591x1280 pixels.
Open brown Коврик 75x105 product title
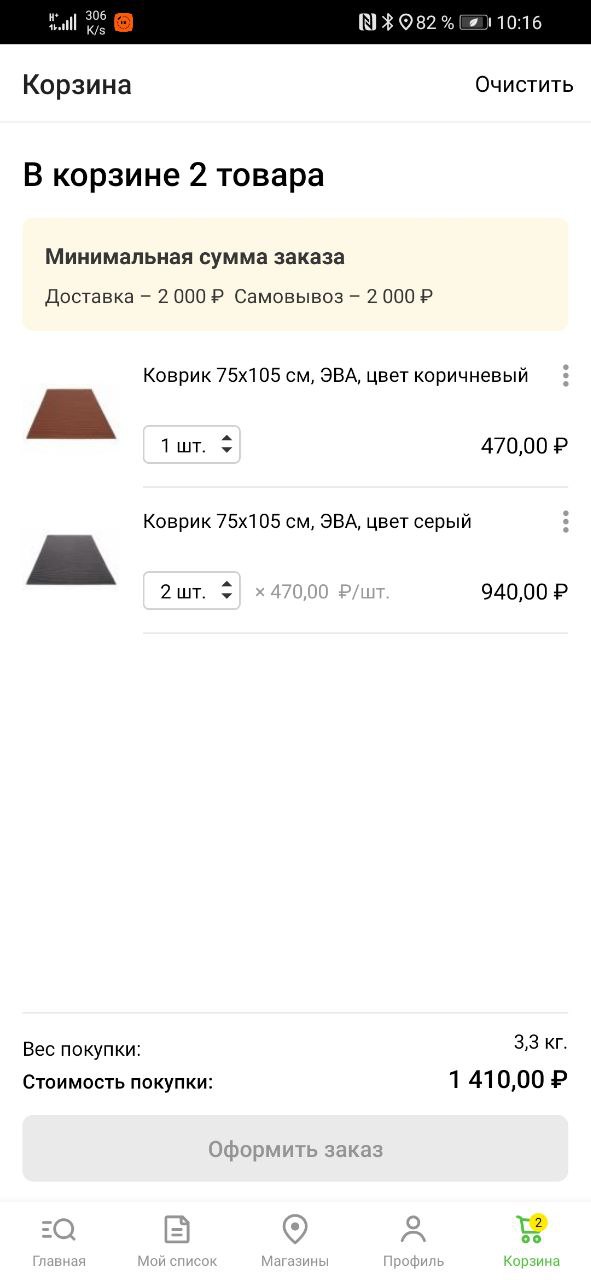click(x=336, y=376)
